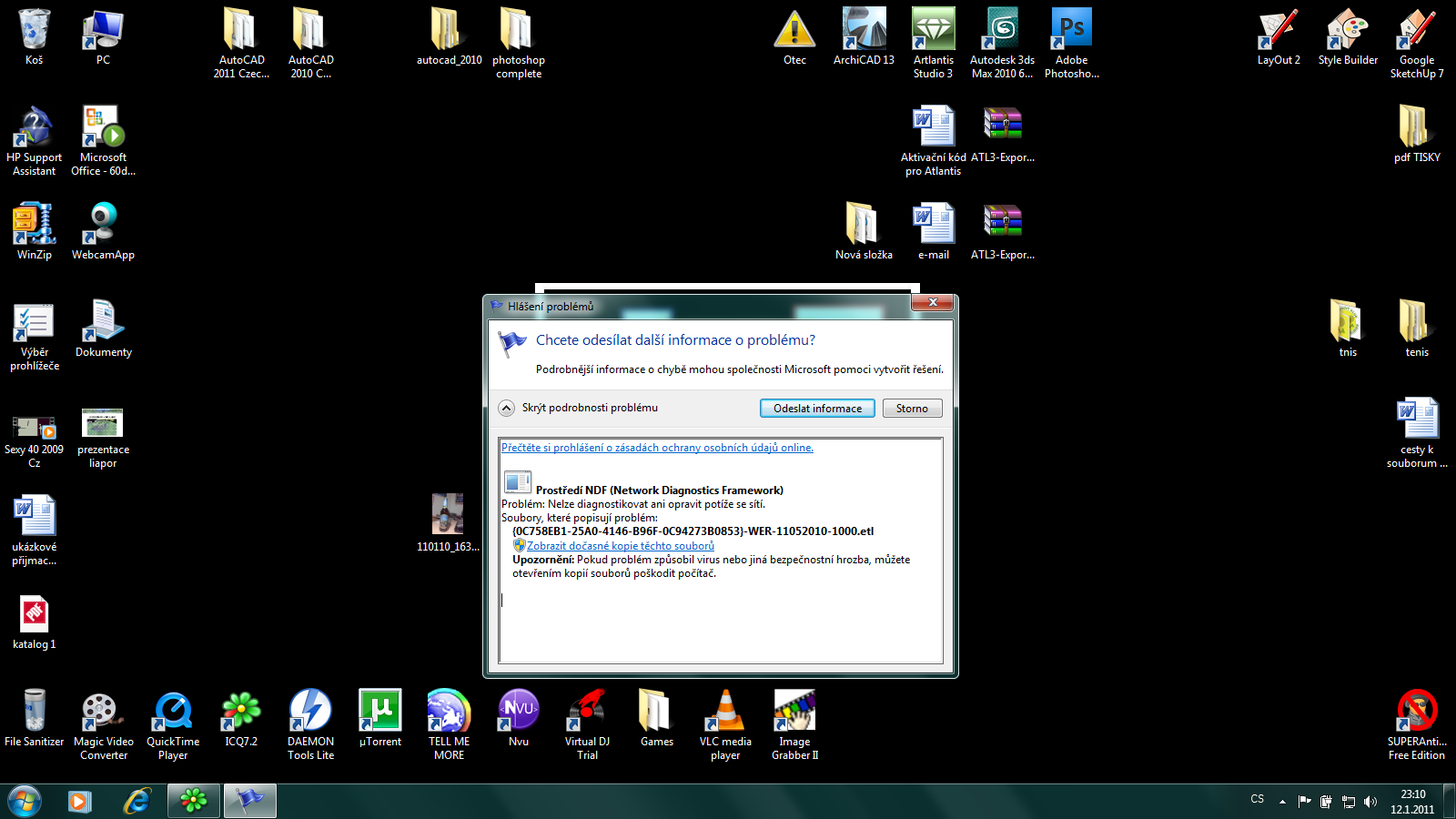Click the ICQ7.2 desktop icon
This screenshot has width=1456, height=819.
pyautogui.click(x=241, y=718)
